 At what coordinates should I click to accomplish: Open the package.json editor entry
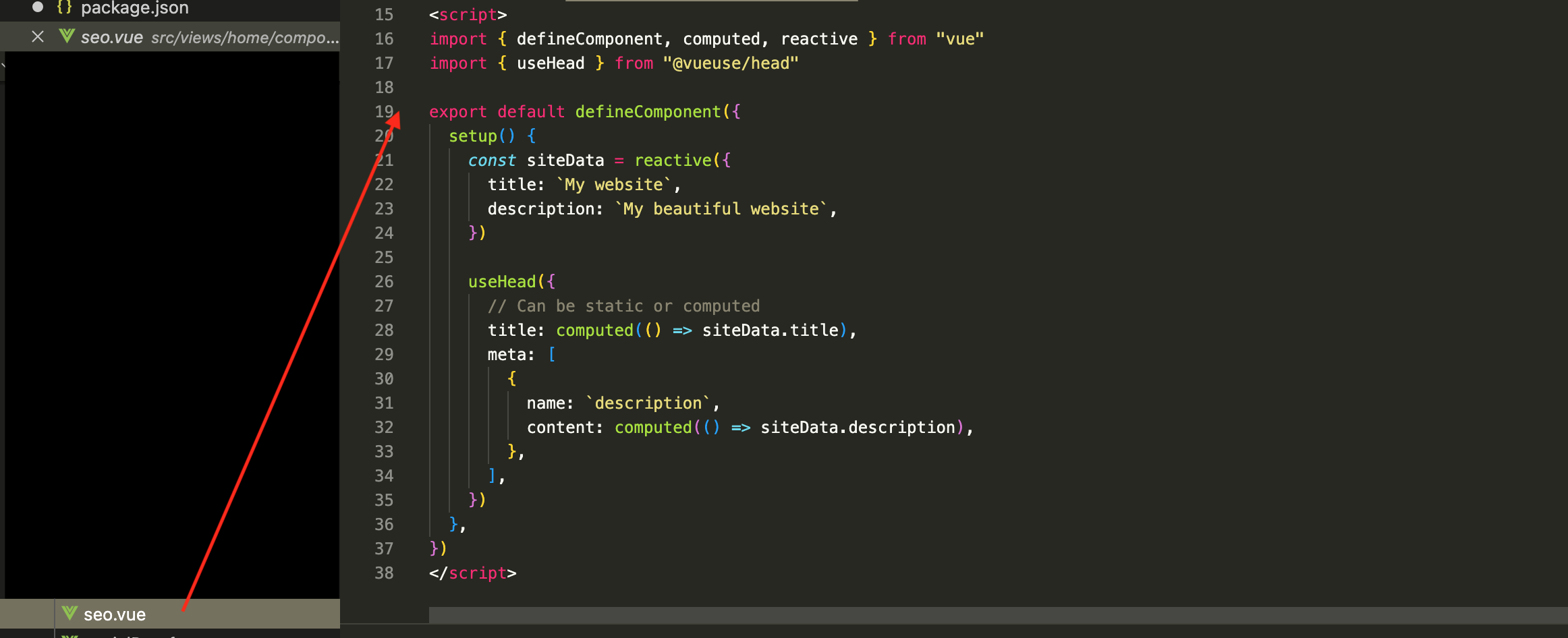pyautogui.click(x=134, y=8)
